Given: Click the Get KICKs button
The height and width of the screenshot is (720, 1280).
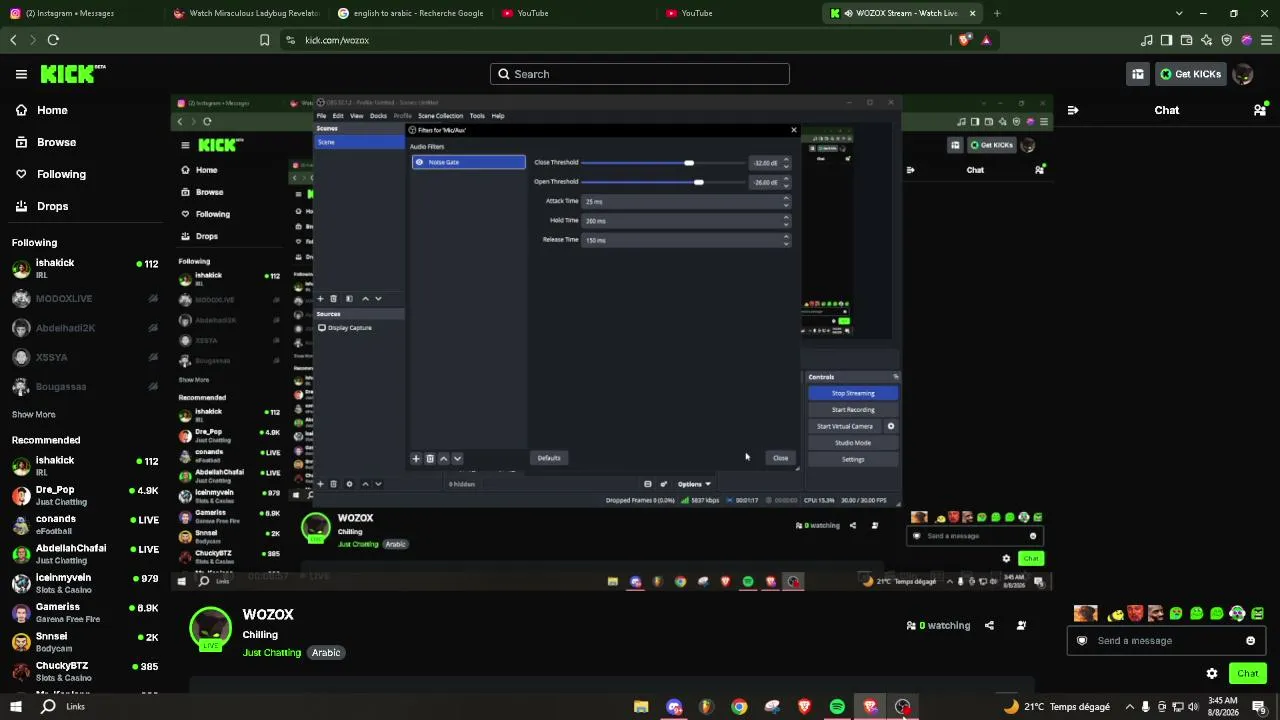Looking at the screenshot, I should (1190, 74).
